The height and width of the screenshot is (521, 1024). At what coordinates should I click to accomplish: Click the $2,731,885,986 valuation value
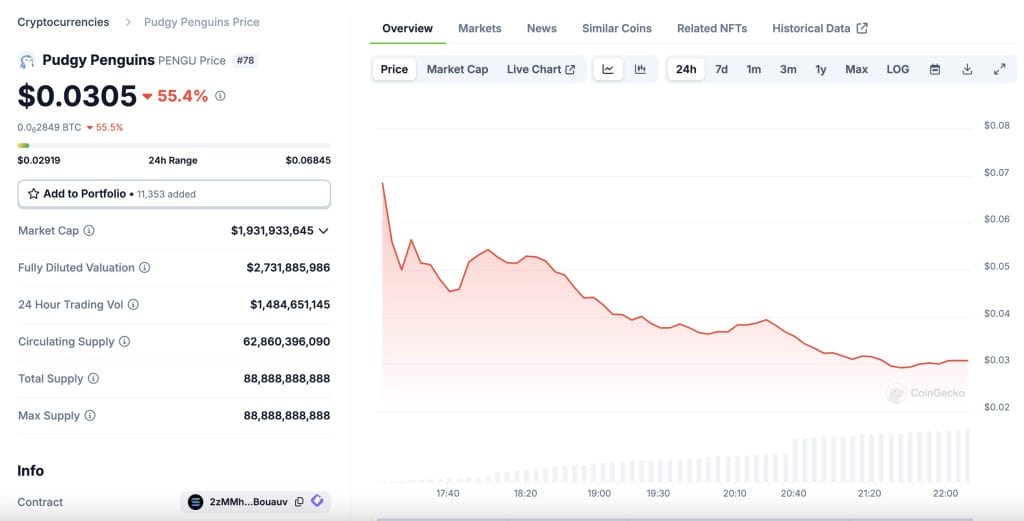pos(288,268)
